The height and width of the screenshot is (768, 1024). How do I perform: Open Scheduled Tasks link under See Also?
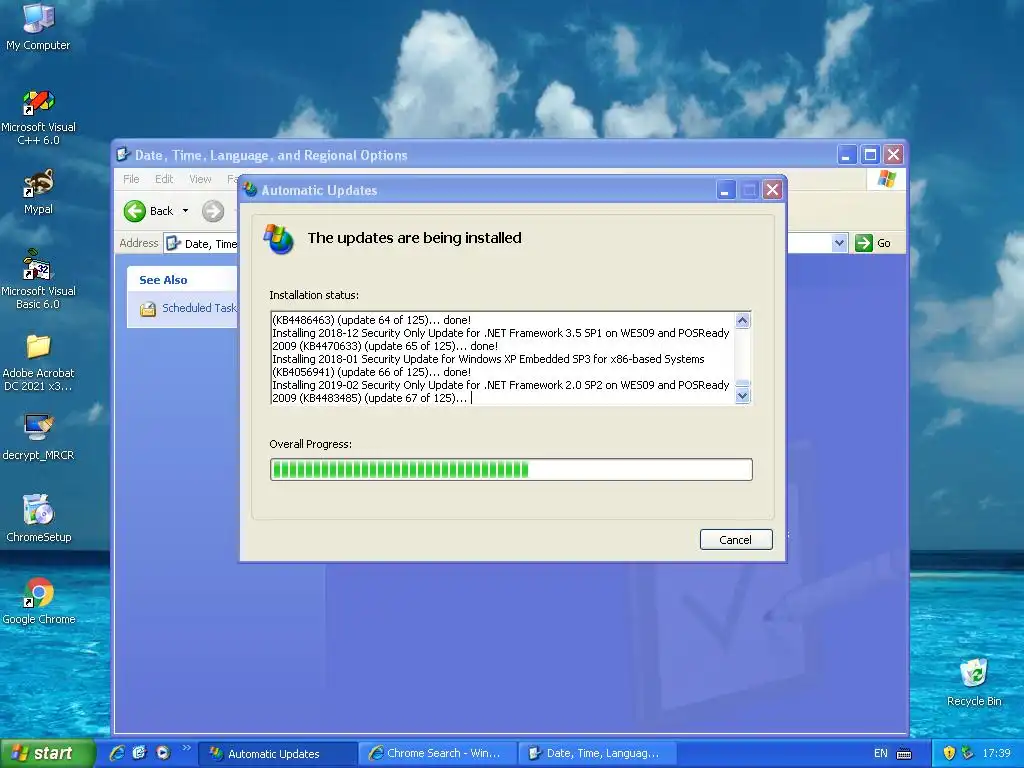(199, 308)
